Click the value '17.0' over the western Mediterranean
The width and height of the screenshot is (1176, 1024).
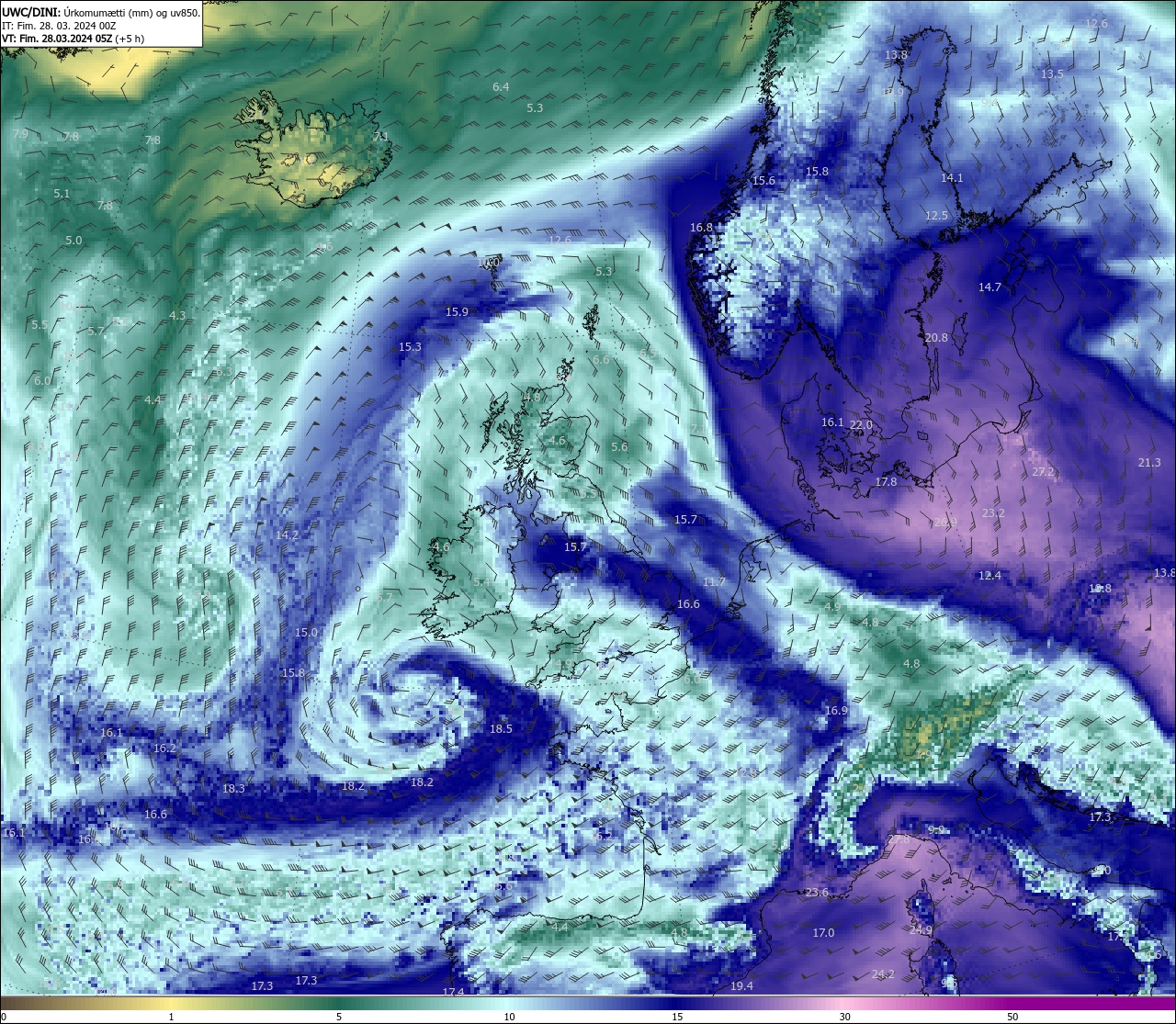[823, 933]
